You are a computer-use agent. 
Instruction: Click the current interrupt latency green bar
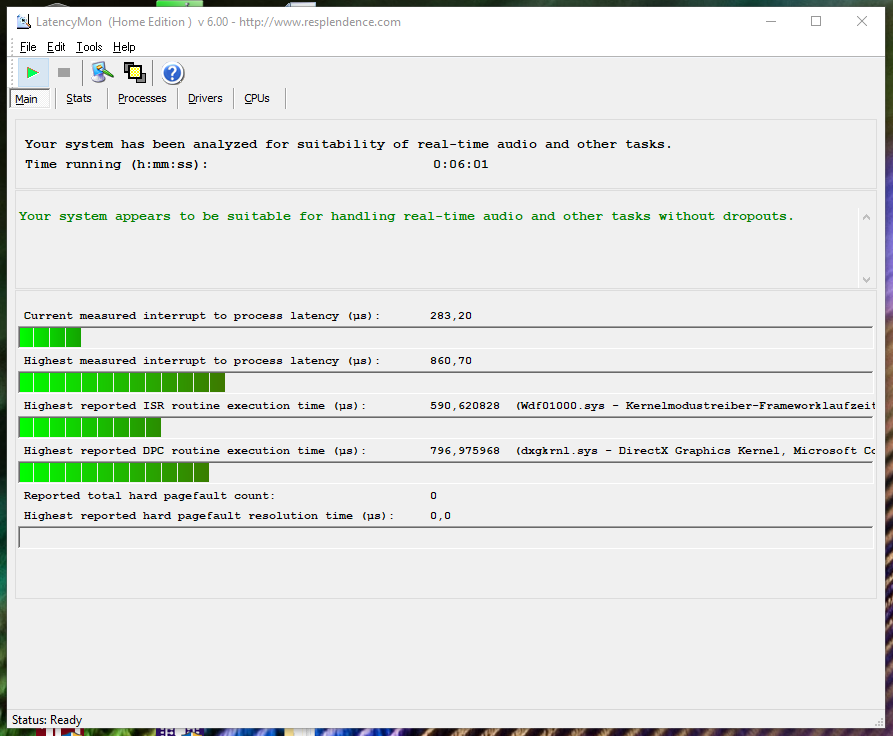point(50,337)
